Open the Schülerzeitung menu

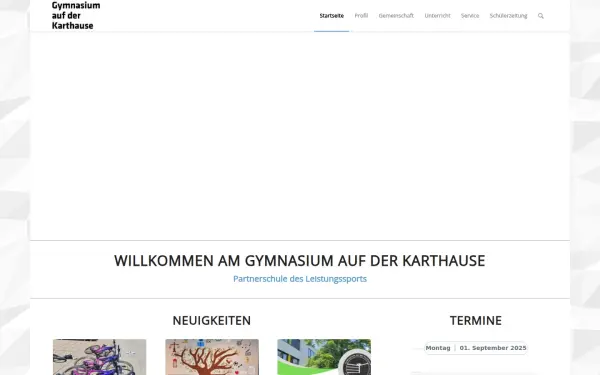pyautogui.click(x=508, y=16)
